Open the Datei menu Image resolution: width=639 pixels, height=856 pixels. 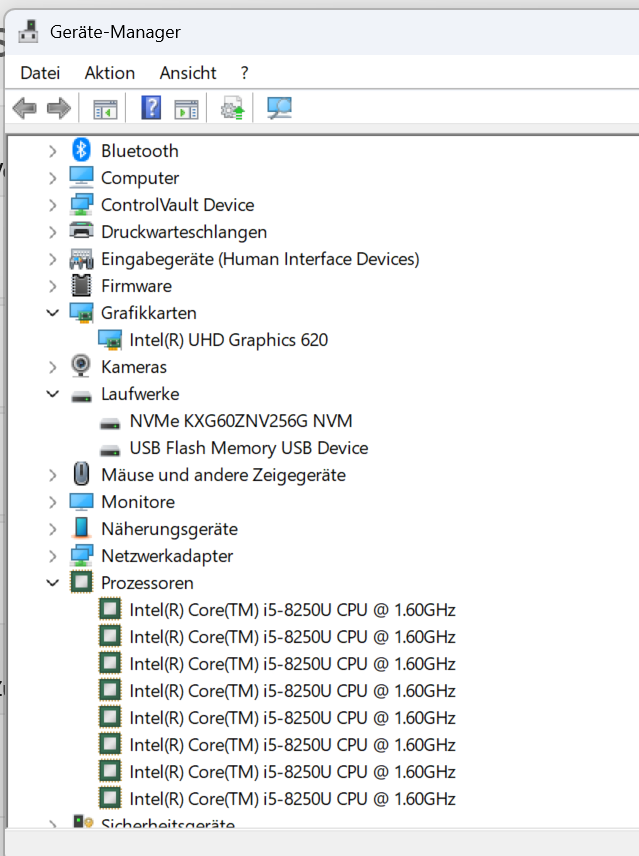pos(40,73)
